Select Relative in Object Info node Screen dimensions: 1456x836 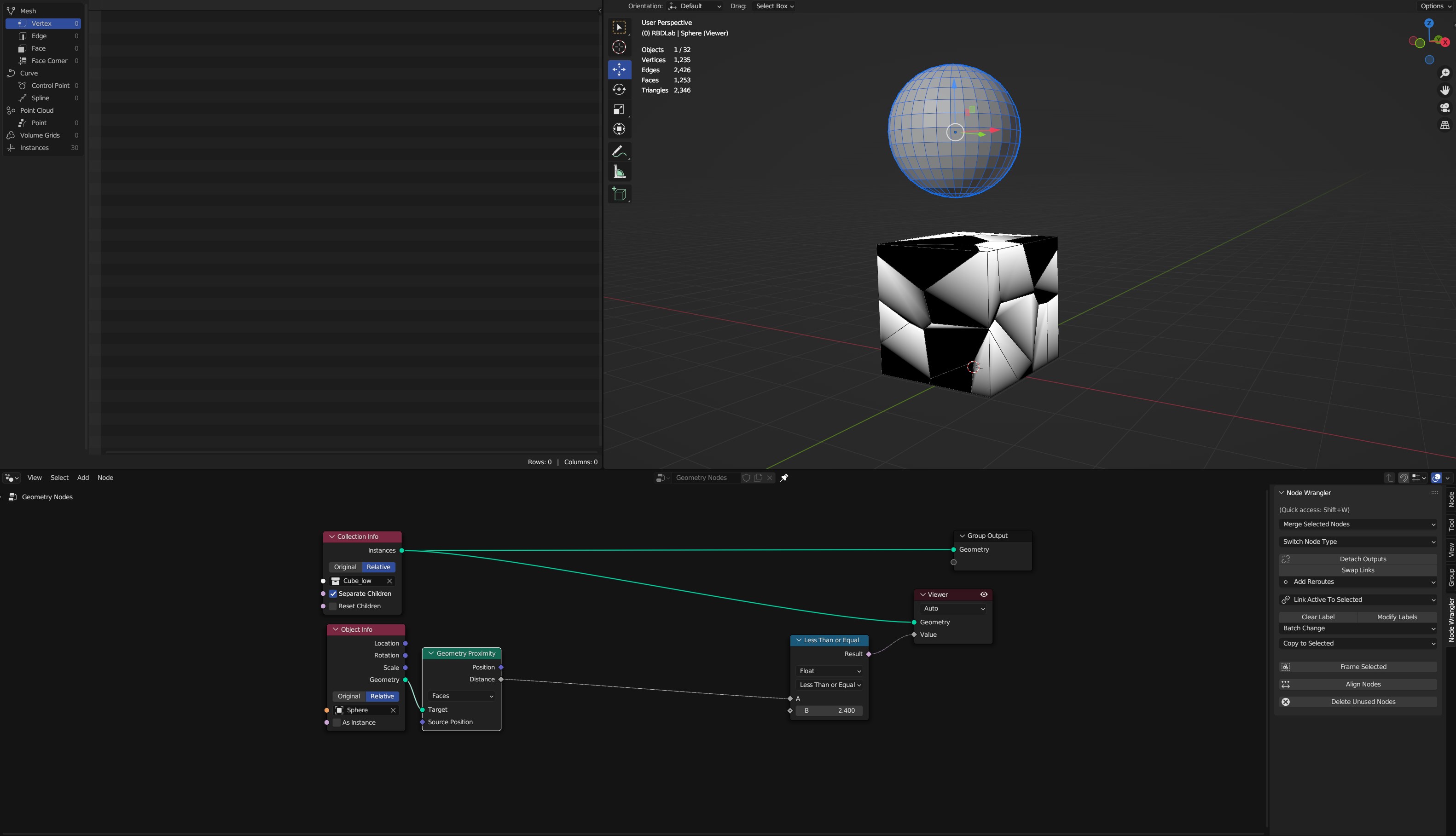pyautogui.click(x=382, y=696)
